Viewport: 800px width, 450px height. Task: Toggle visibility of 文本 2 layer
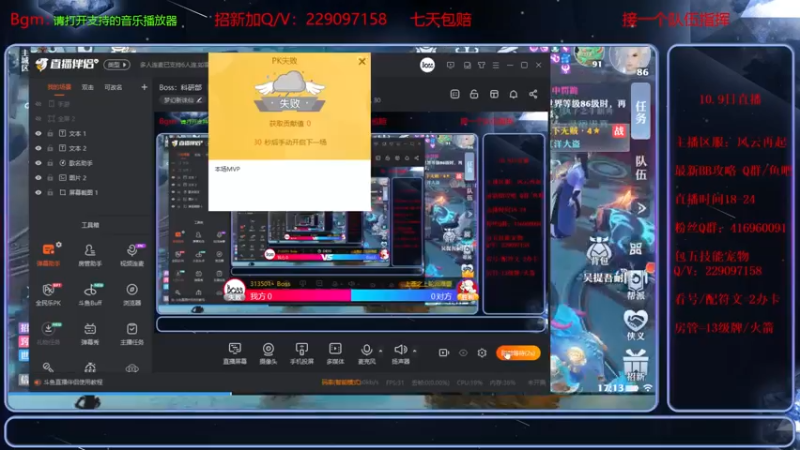pyautogui.click(x=38, y=148)
